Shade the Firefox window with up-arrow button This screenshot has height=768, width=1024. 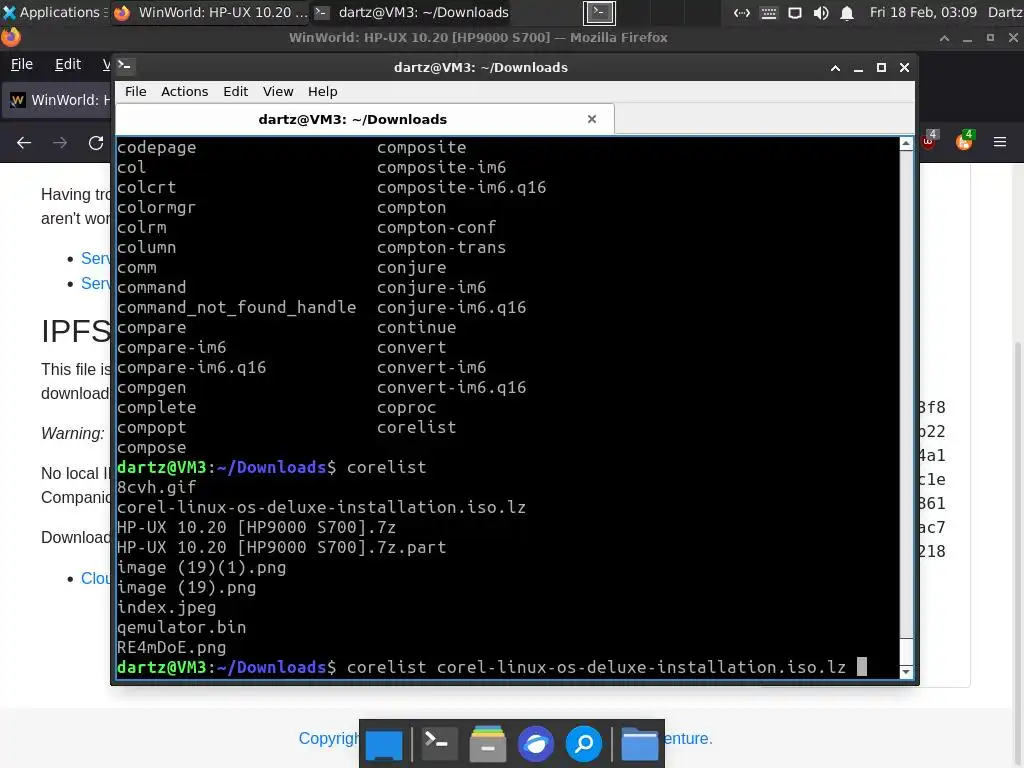pyautogui.click(x=944, y=38)
